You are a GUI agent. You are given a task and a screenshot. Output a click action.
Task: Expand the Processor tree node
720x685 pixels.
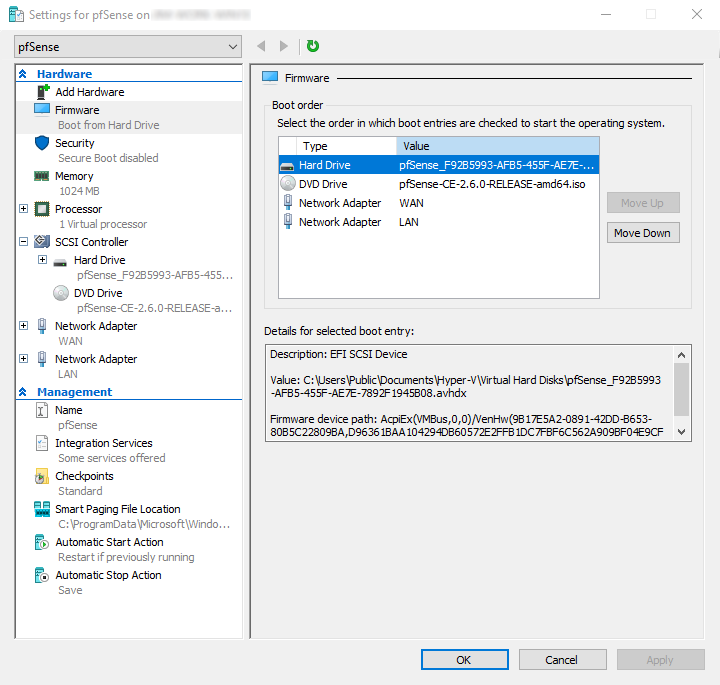click(x=24, y=209)
